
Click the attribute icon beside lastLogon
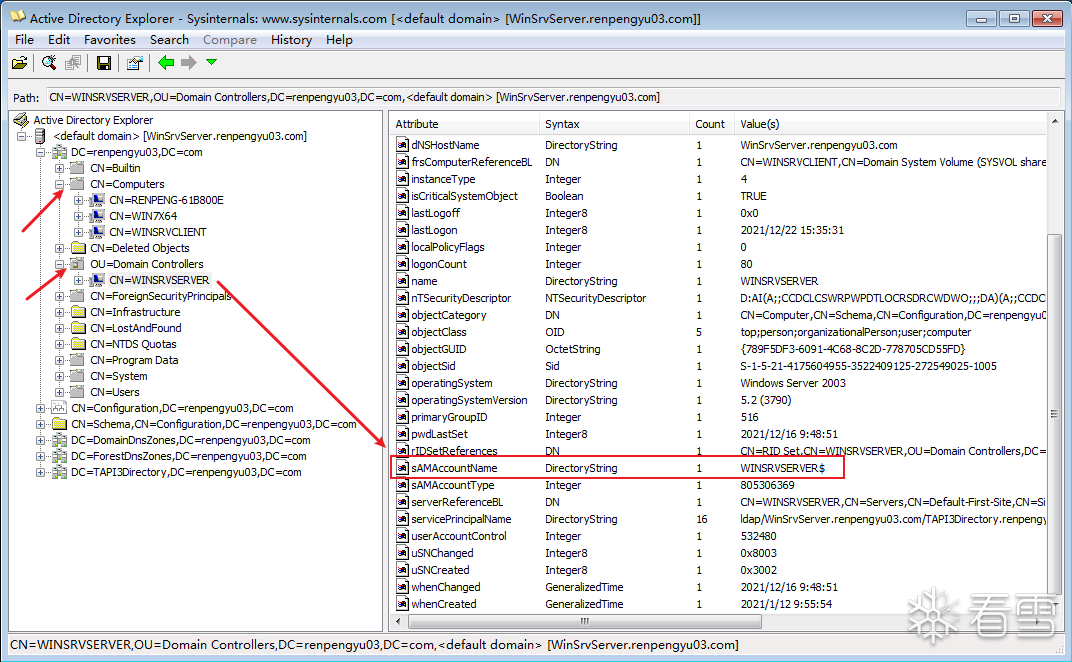(x=403, y=230)
